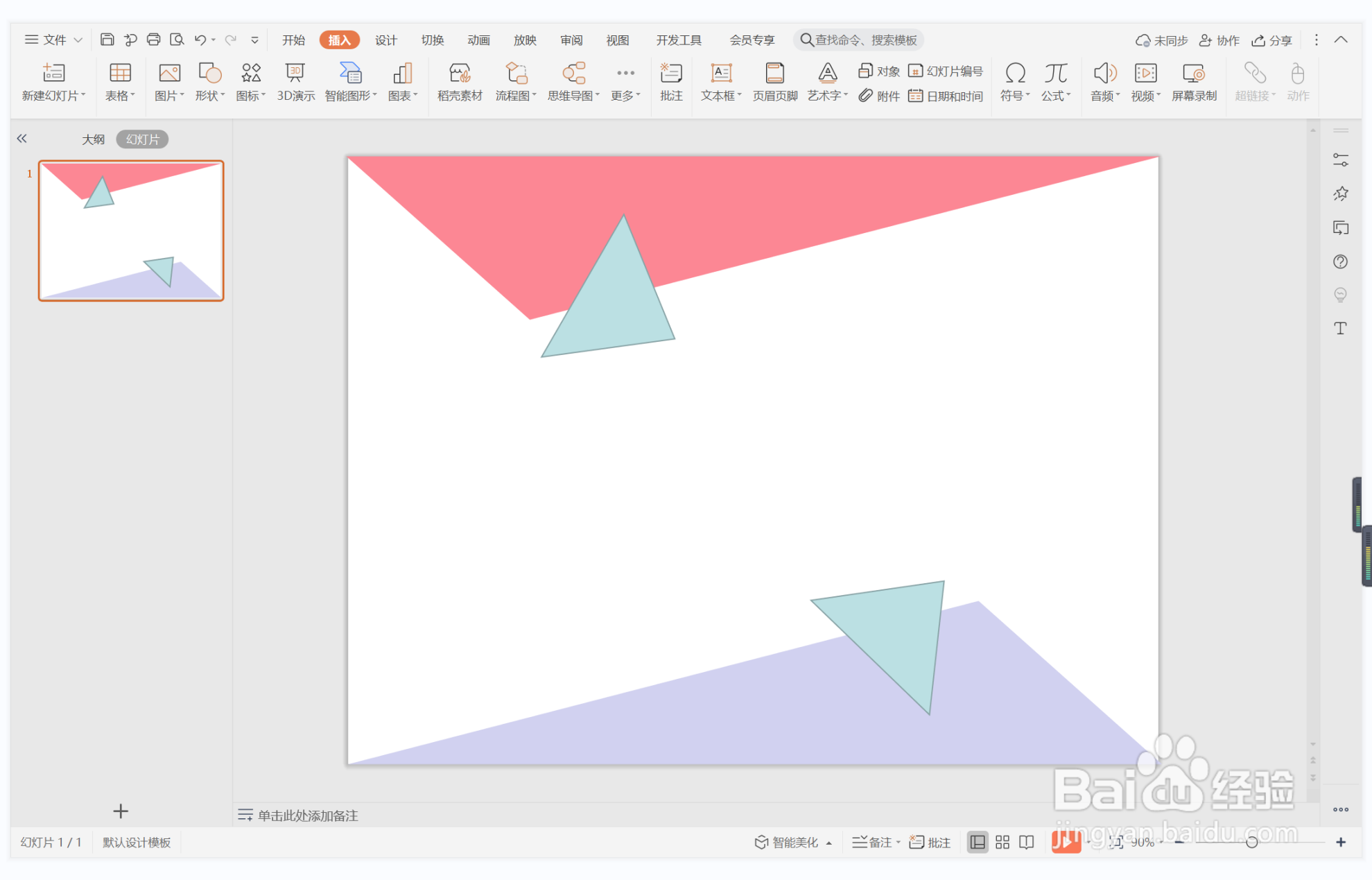Click the 未同步 sync button
1372x880 pixels.
click(1161, 40)
